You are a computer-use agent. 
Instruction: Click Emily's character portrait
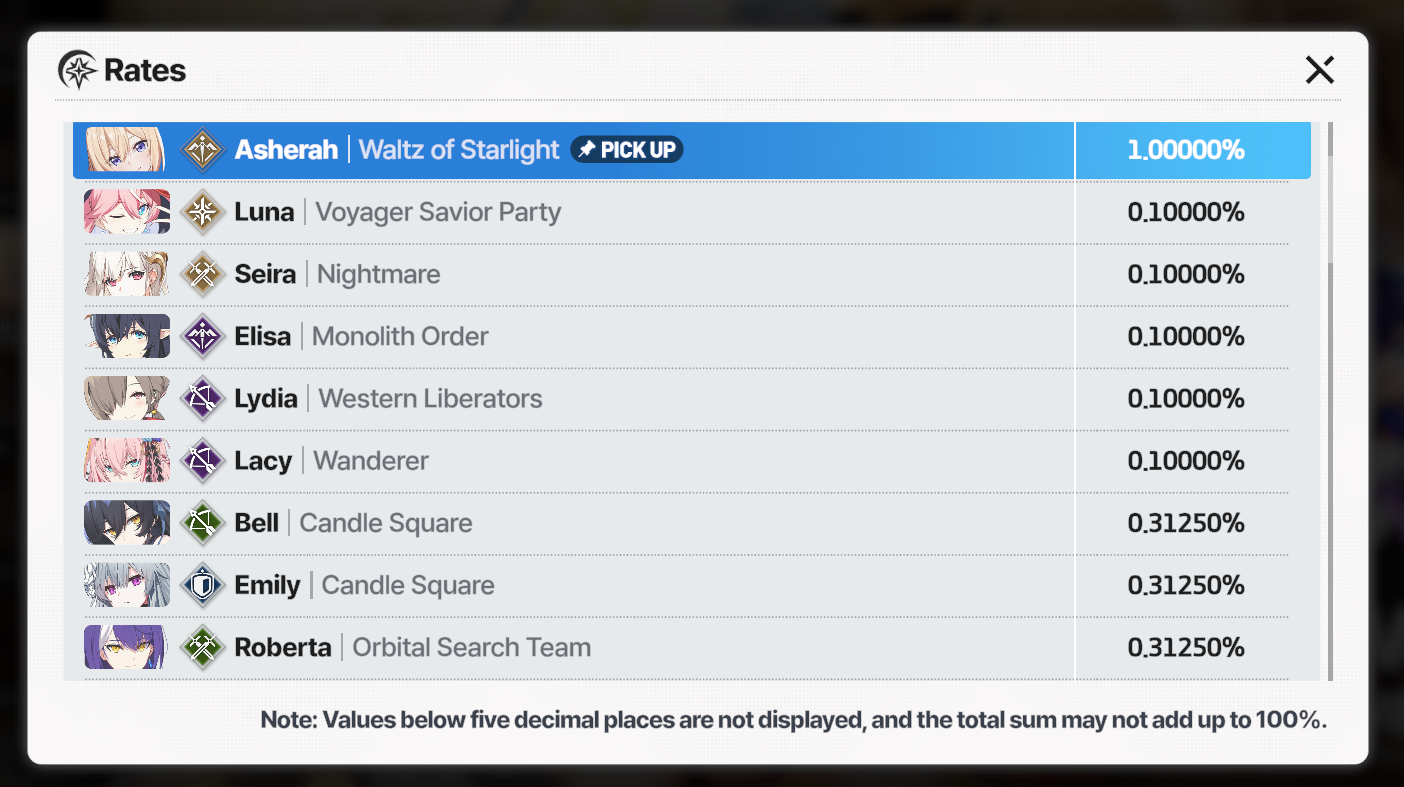[126, 584]
